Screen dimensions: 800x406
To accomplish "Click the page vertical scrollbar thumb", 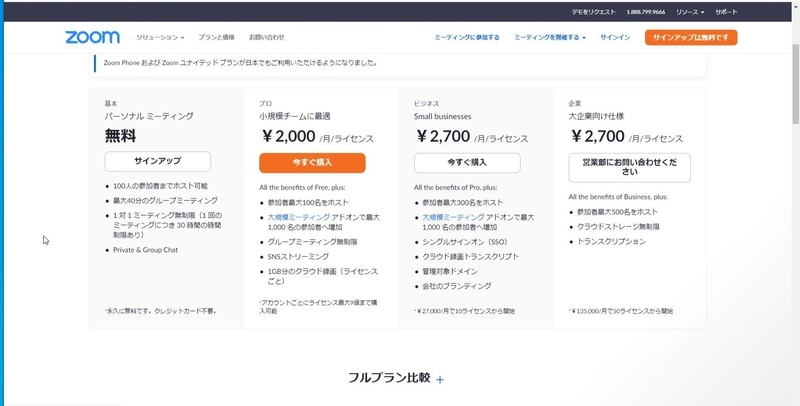I will (x=795, y=84).
